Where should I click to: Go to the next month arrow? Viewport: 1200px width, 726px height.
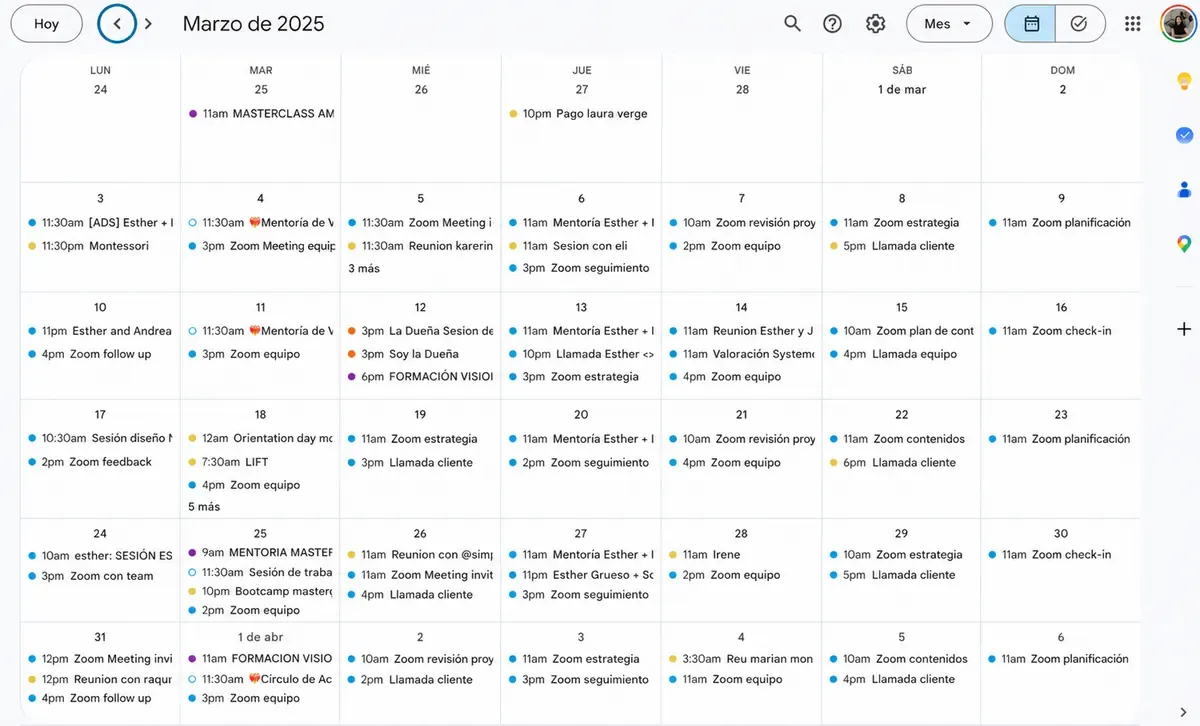tap(149, 23)
